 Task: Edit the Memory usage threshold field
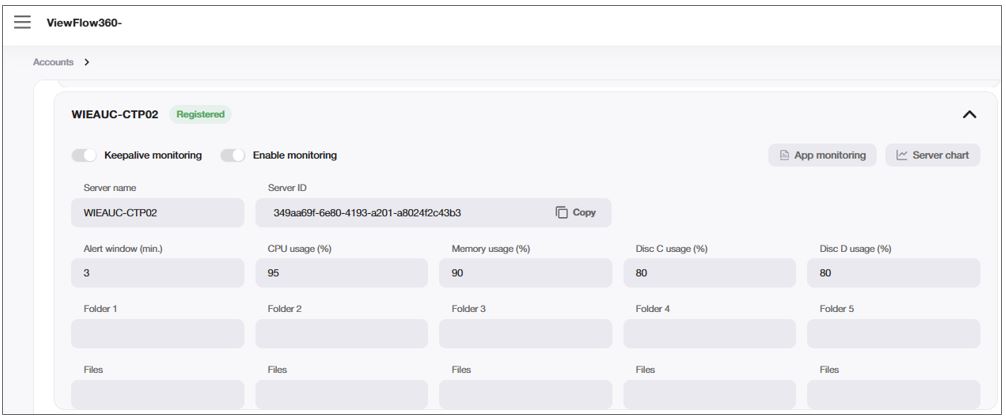point(525,272)
